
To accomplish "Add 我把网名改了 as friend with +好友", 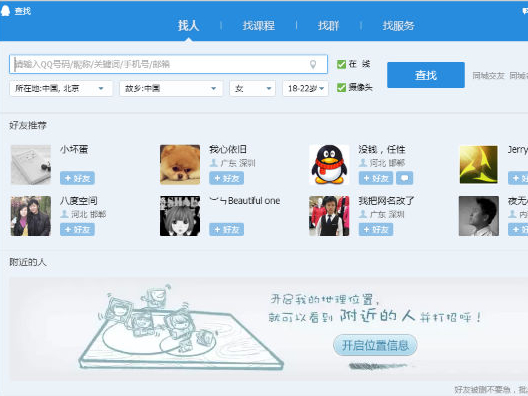I will (376, 229).
